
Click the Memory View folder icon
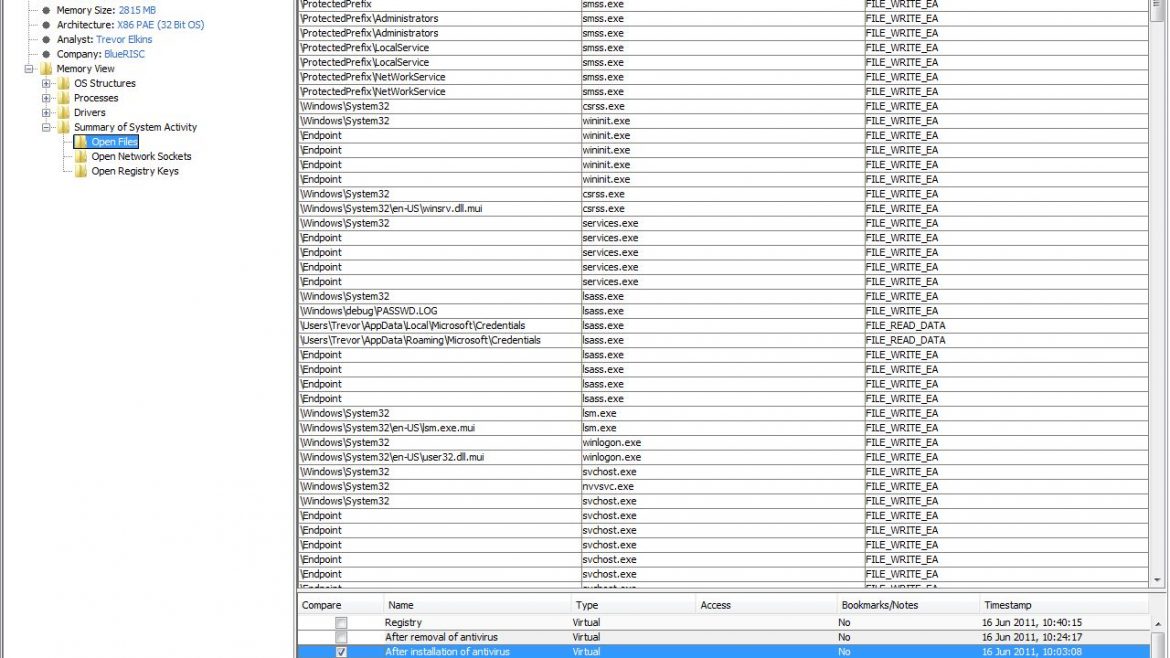pos(46,69)
